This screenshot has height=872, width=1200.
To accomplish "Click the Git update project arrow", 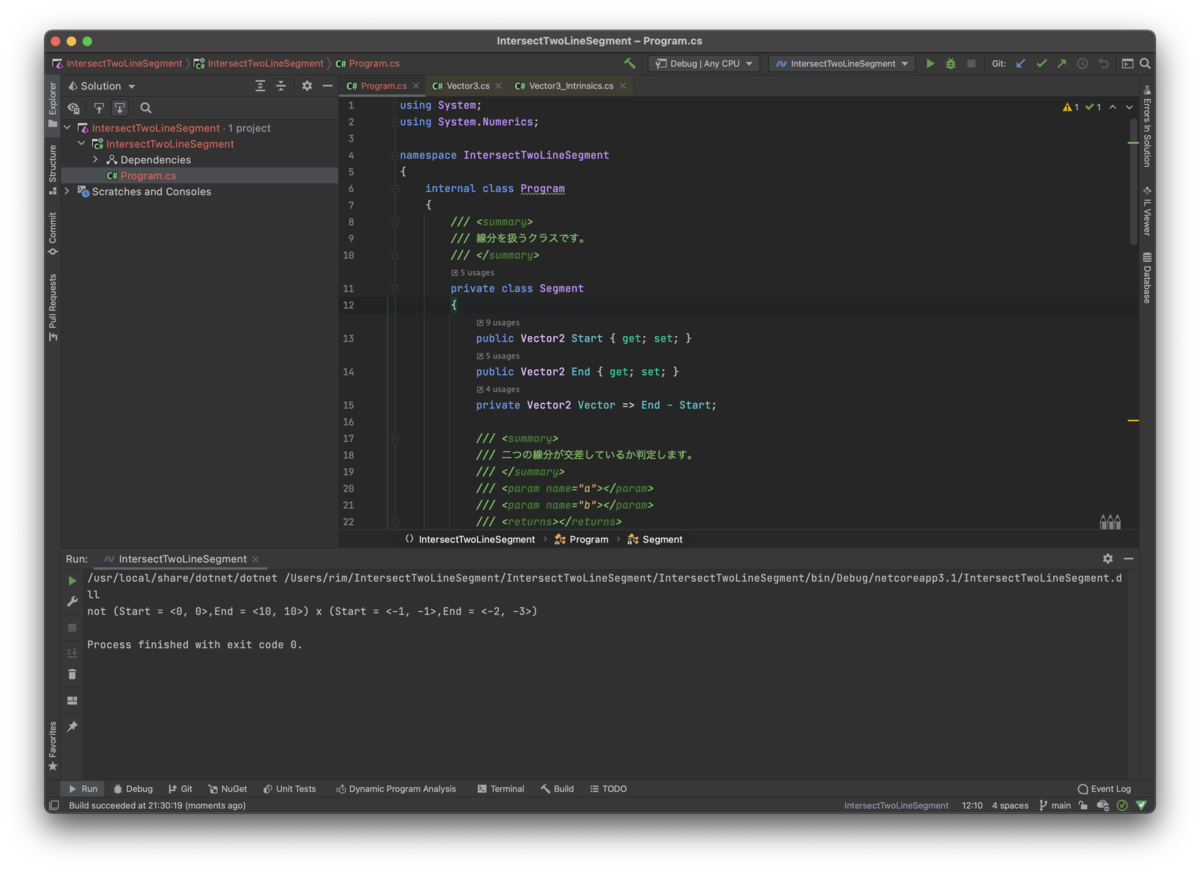I will tap(1021, 63).
